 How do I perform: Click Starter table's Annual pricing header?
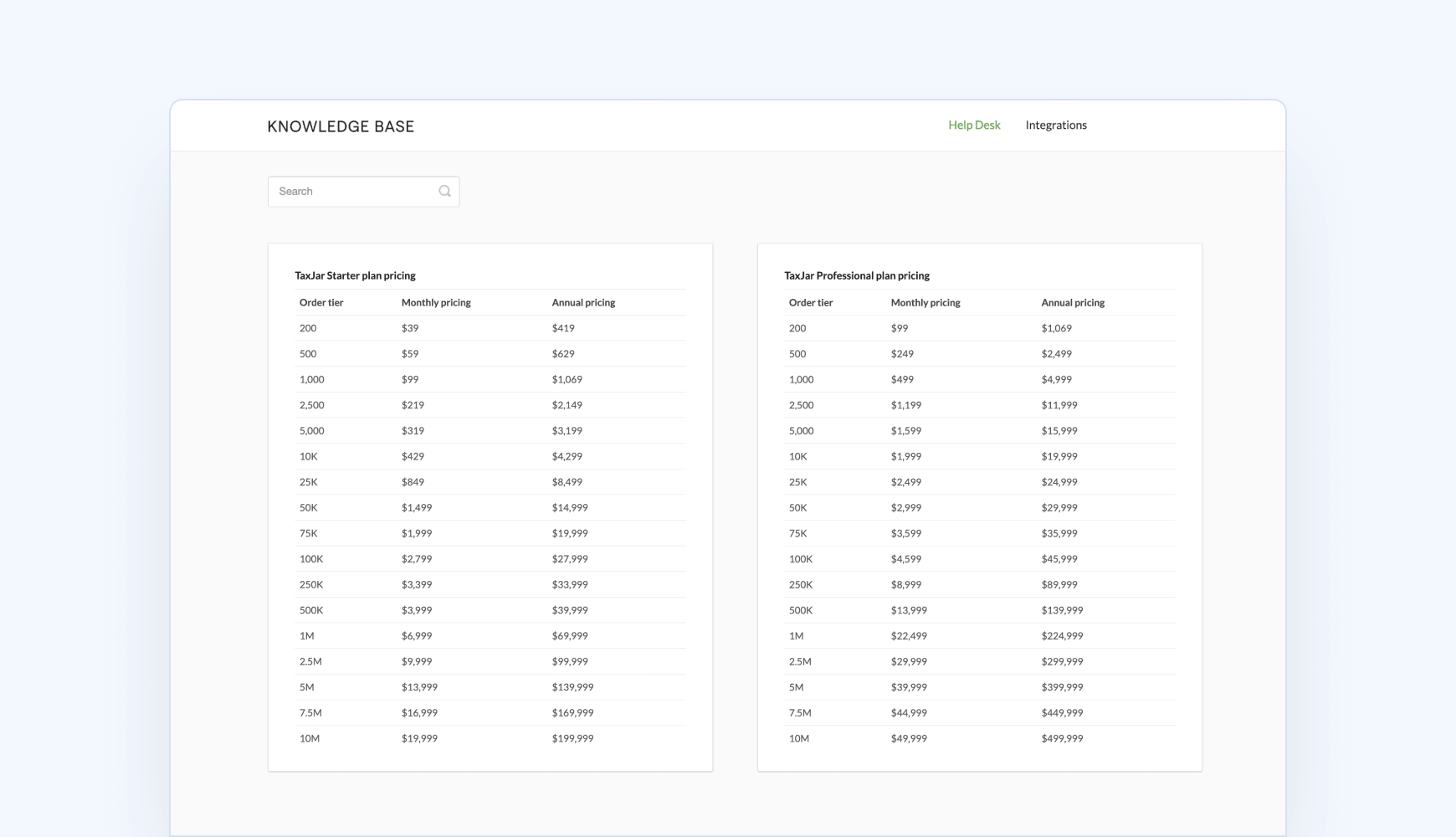click(583, 303)
